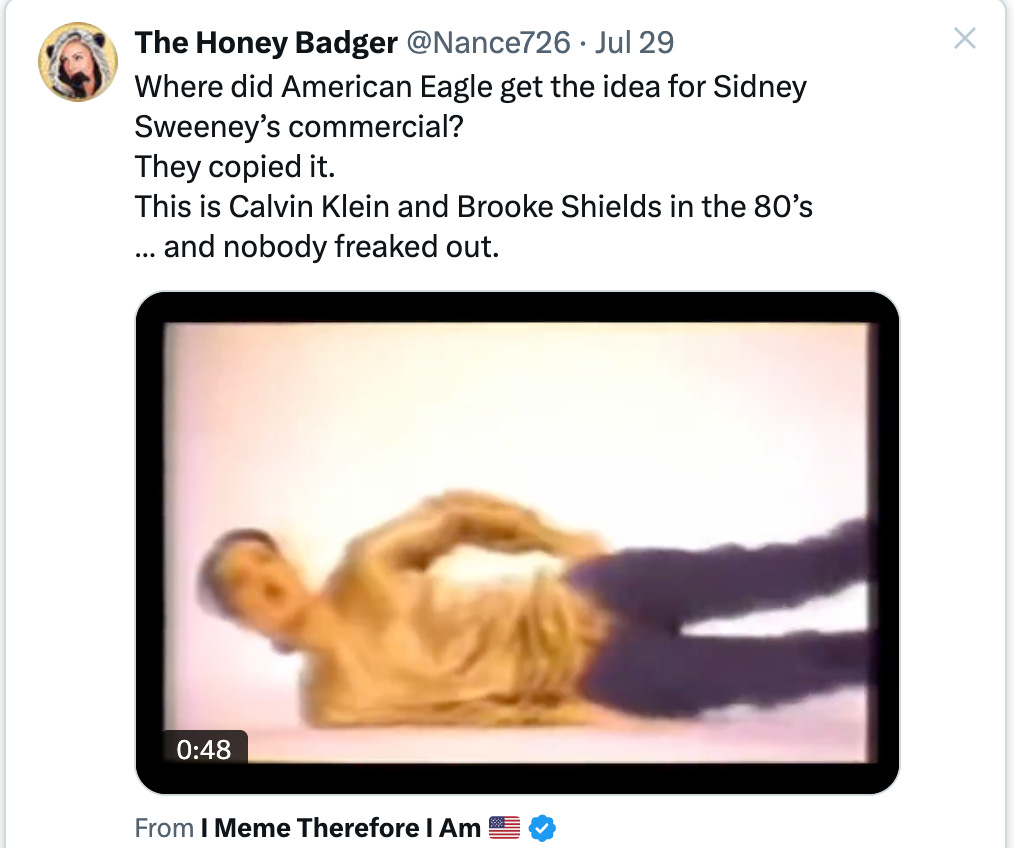Click the 0:48 video duration badge
Viewport: 1014px width, 848px height.
coord(204,749)
